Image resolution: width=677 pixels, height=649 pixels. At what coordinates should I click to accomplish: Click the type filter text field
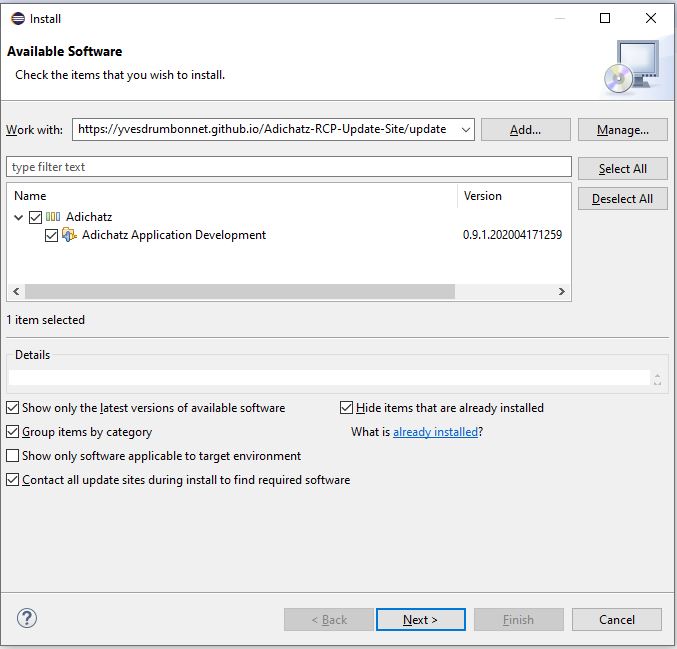coord(288,167)
